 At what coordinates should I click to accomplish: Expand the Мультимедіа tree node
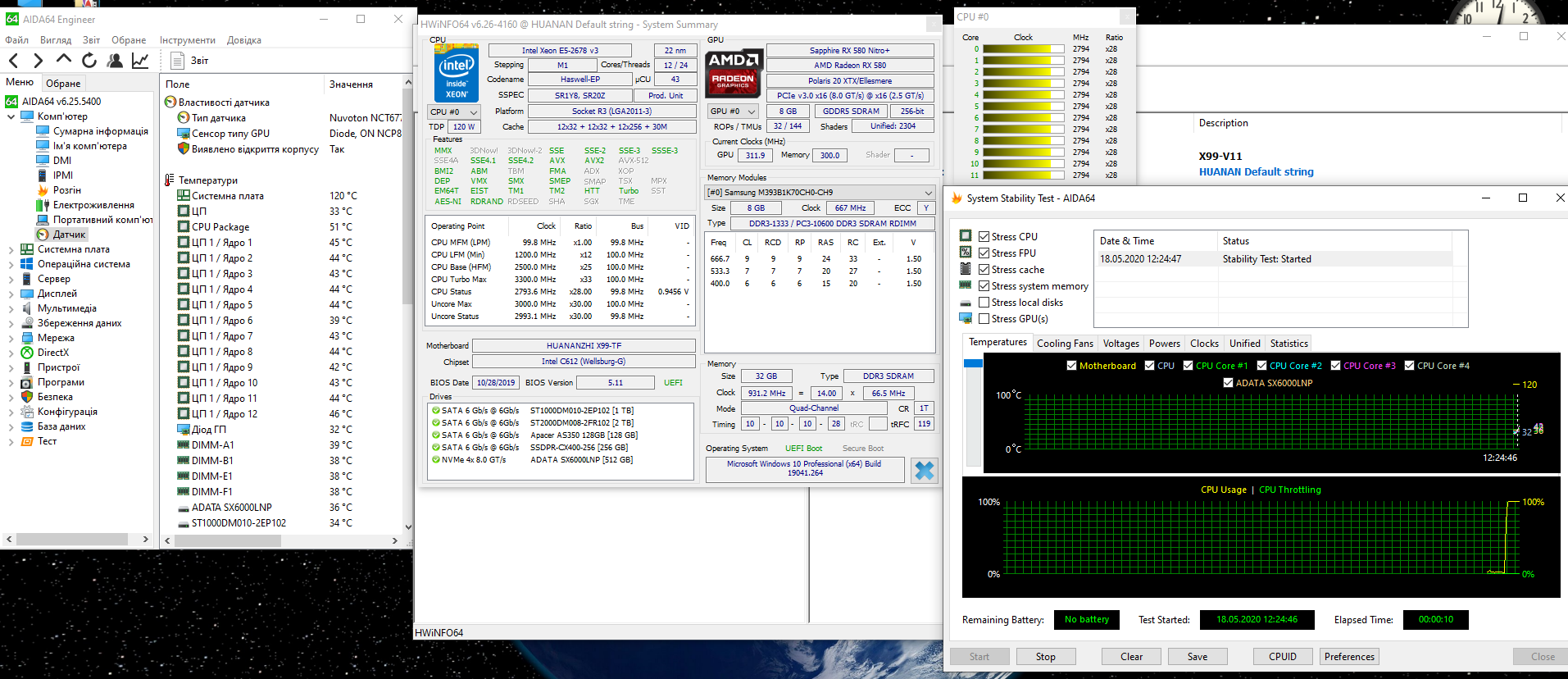(11, 308)
